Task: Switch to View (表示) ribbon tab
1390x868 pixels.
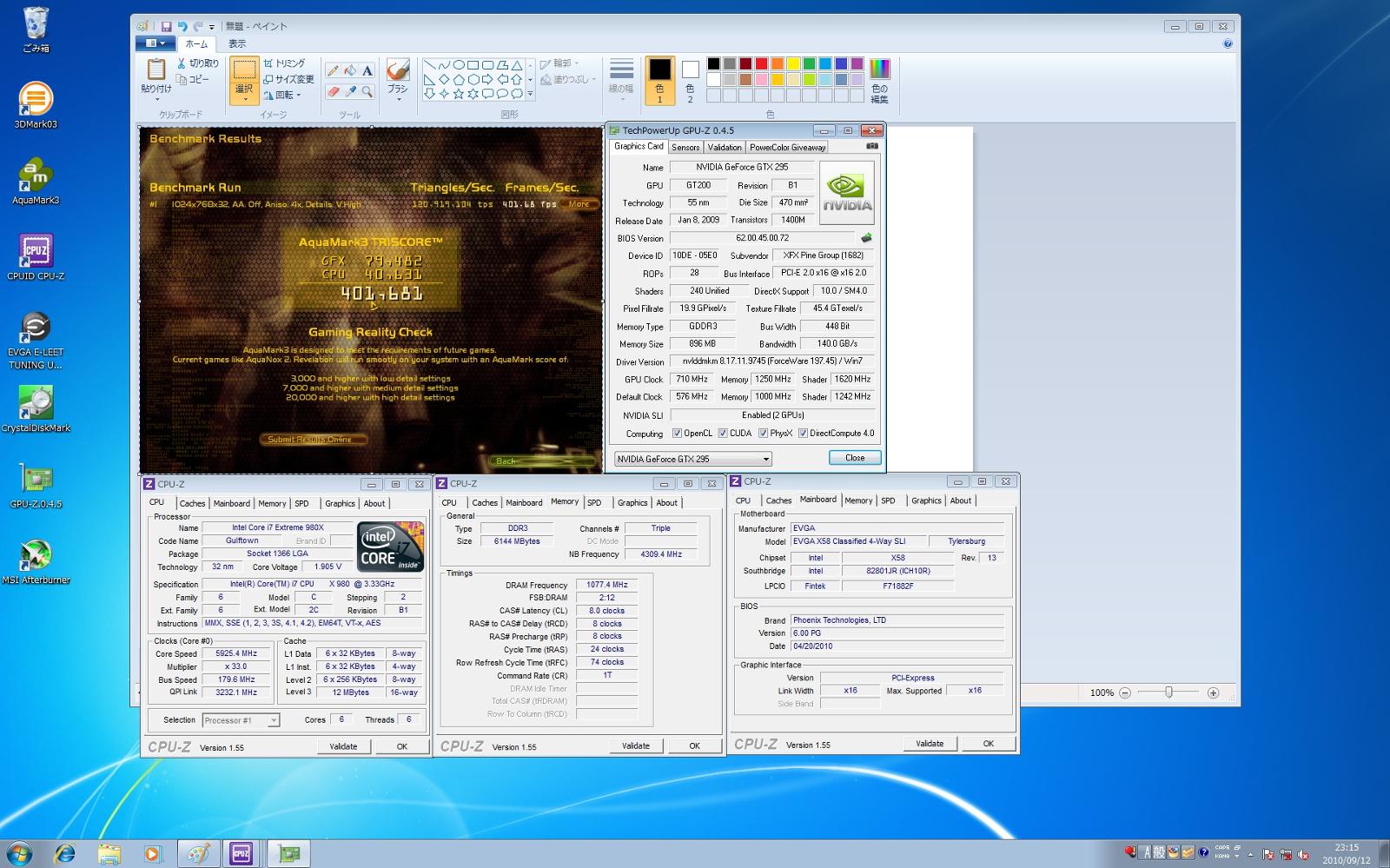Action: [237, 43]
